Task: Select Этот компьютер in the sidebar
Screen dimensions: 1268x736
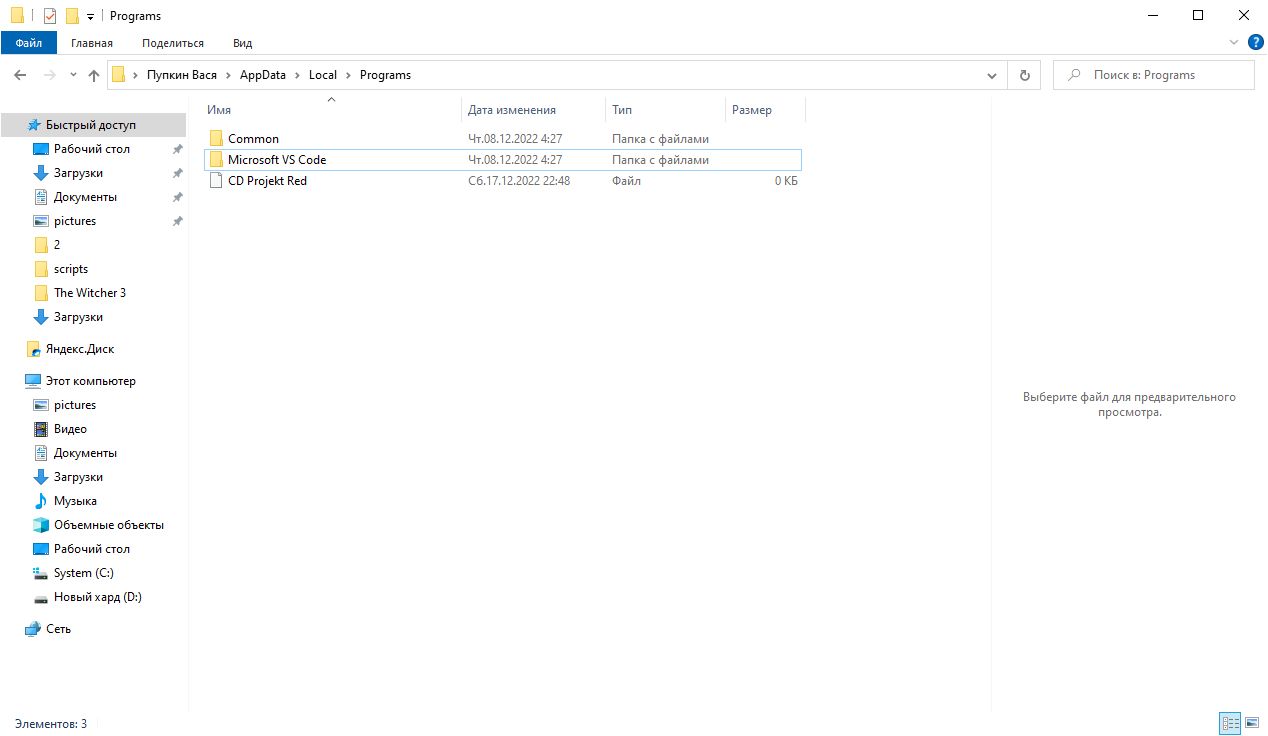Action: [91, 381]
